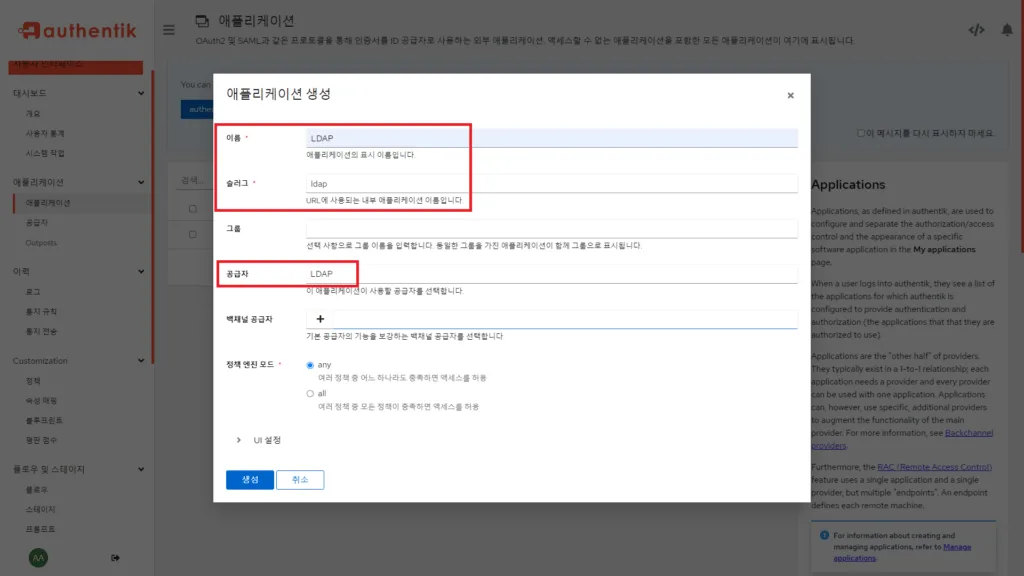Click the authentik logo

point(70,29)
